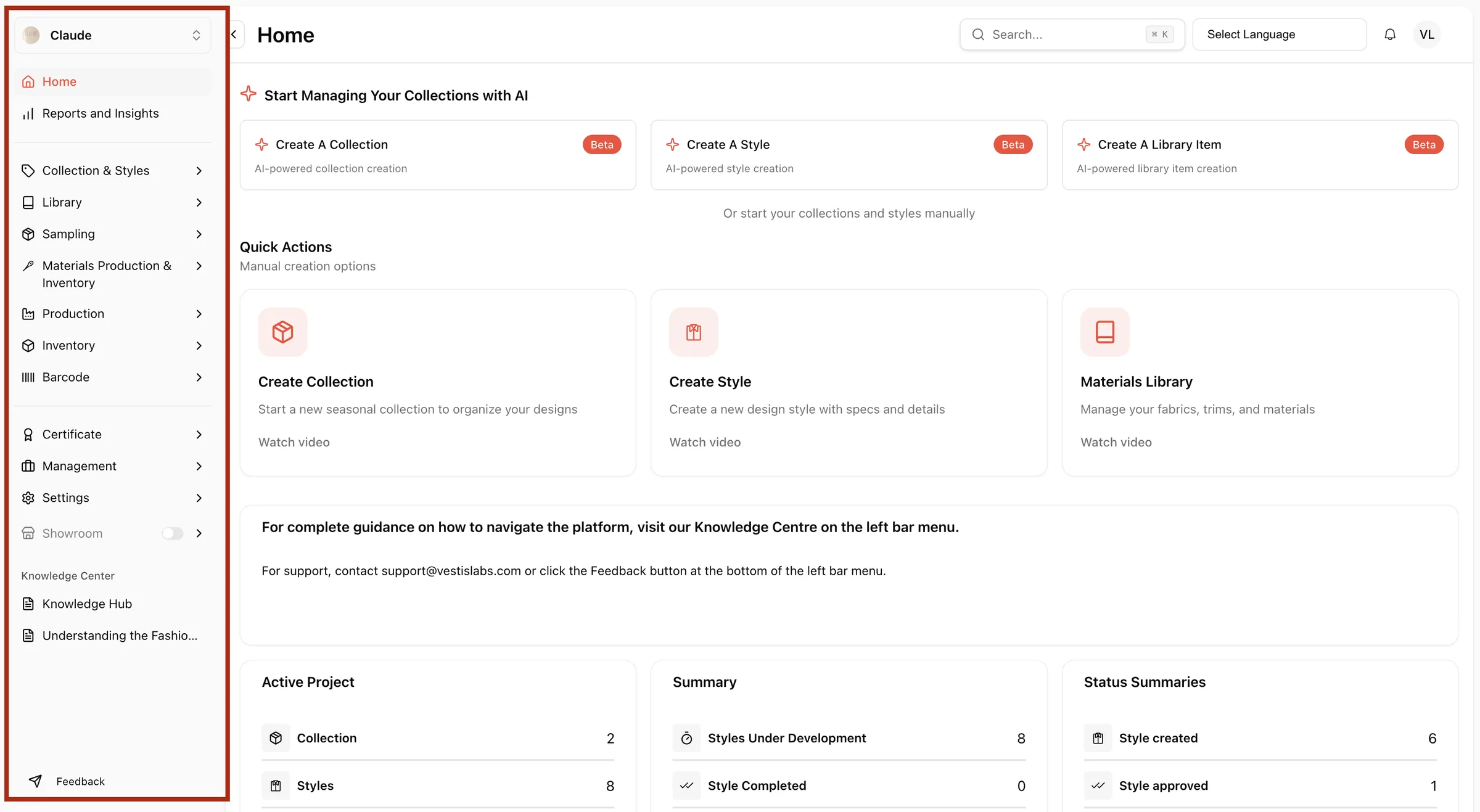Screen dimensions: 1480x812
Task: Expand the Collection & Styles menu chevron
Action: [199, 171]
